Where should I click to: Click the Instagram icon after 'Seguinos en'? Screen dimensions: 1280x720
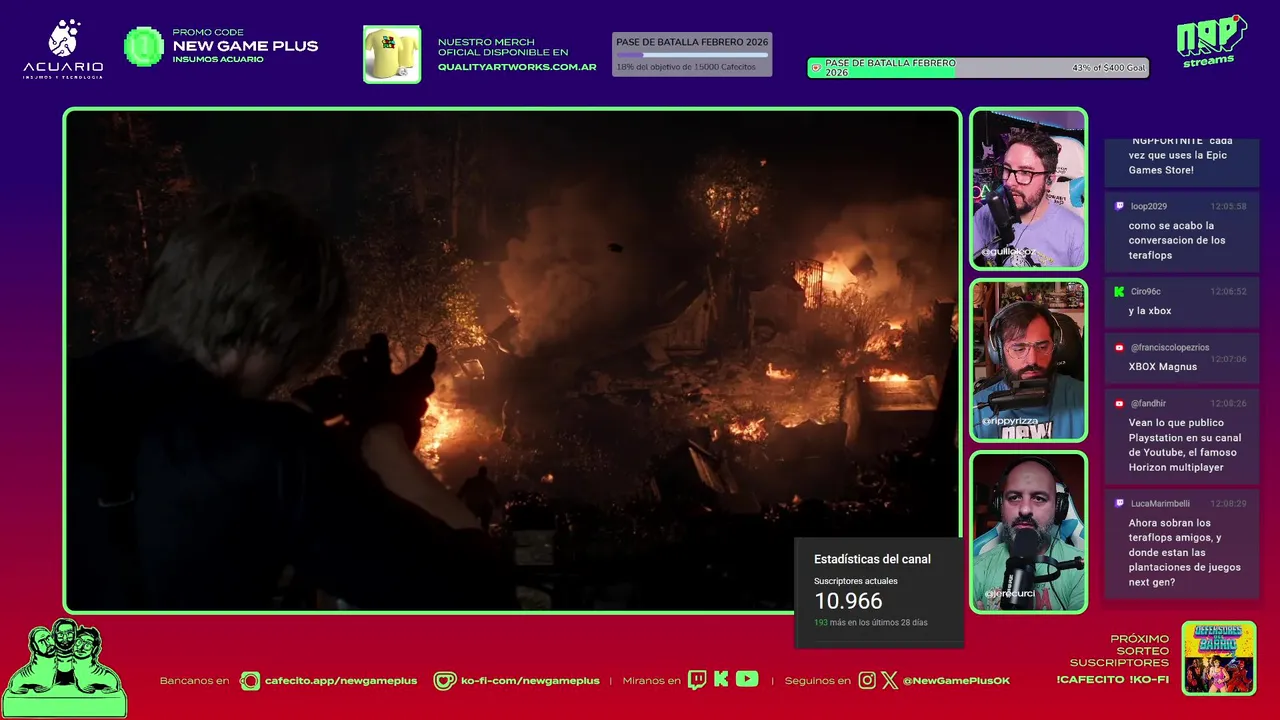pyautogui.click(x=867, y=680)
